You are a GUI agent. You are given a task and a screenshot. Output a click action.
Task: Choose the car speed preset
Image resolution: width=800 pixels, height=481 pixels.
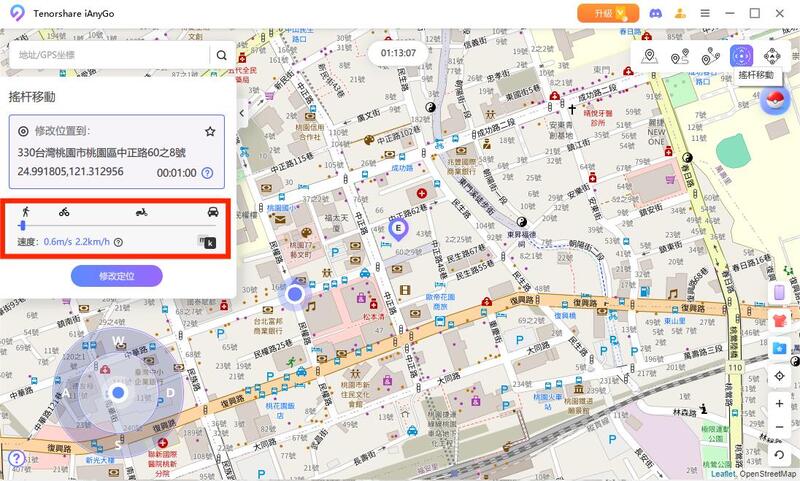[x=213, y=212]
